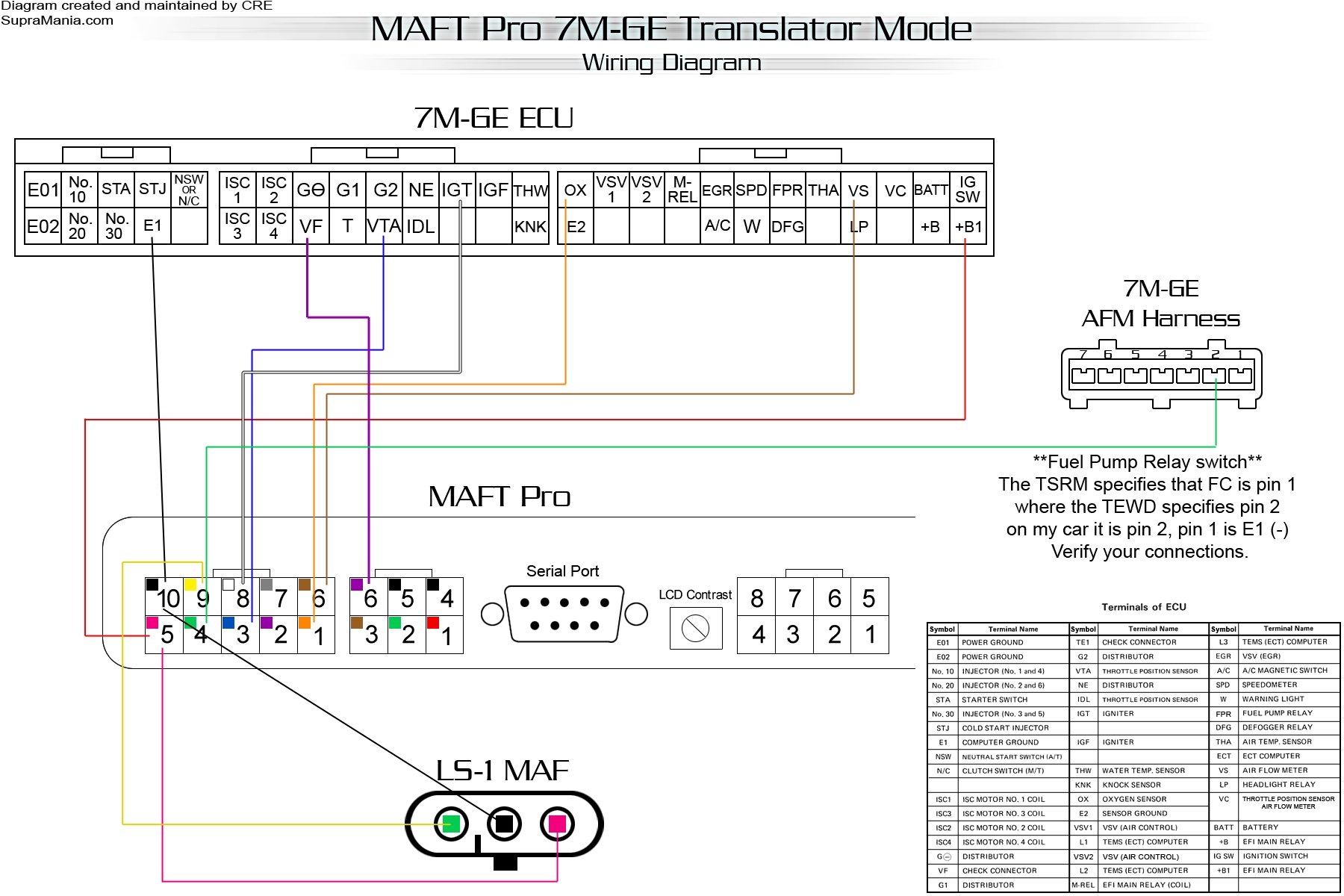This screenshot has width=1344, height=896.
Task: Select the OX terminal on the ECU
Action: pos(575,190)
